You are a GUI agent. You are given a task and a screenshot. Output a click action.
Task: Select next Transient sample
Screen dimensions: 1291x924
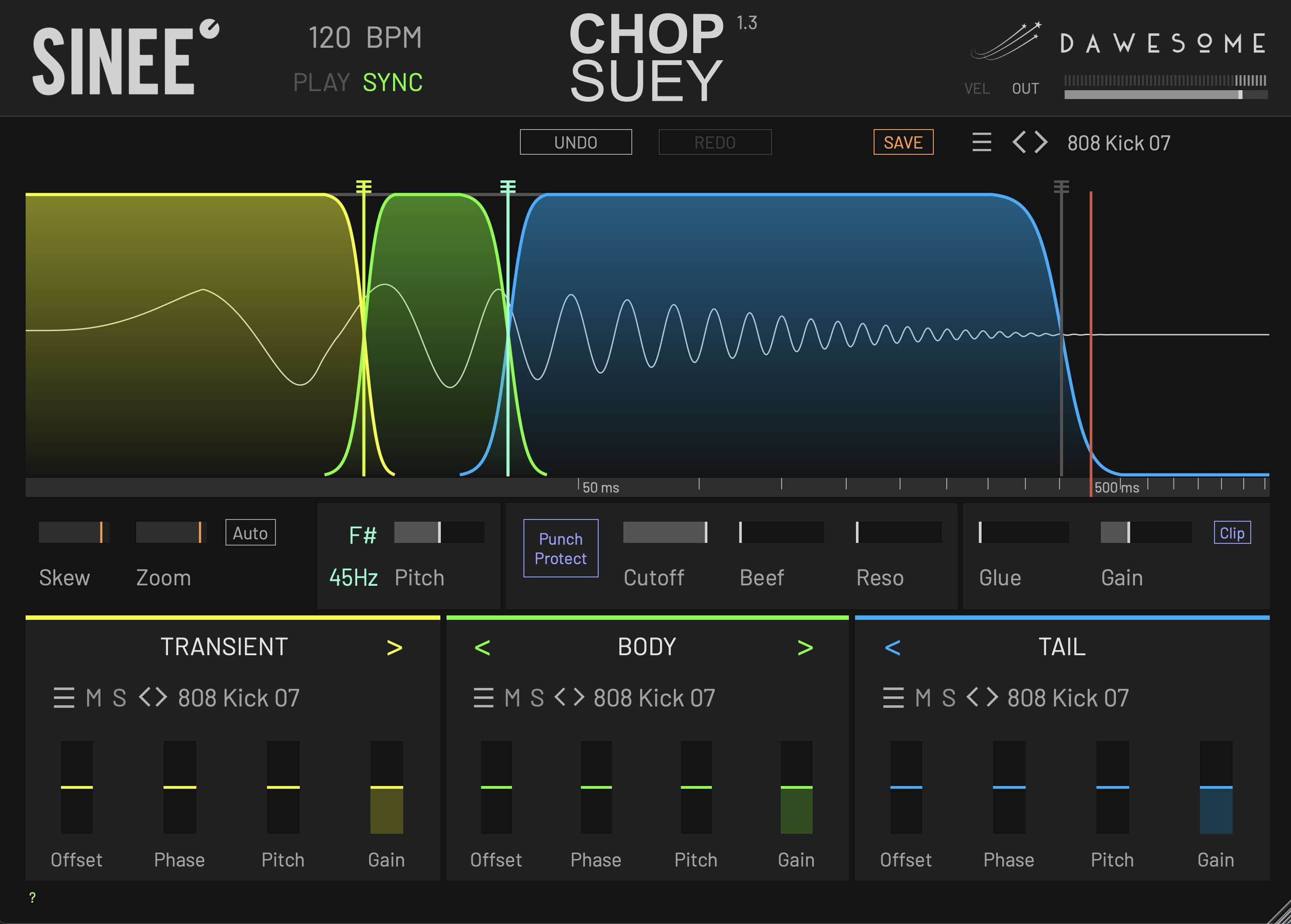coord(161,697)
